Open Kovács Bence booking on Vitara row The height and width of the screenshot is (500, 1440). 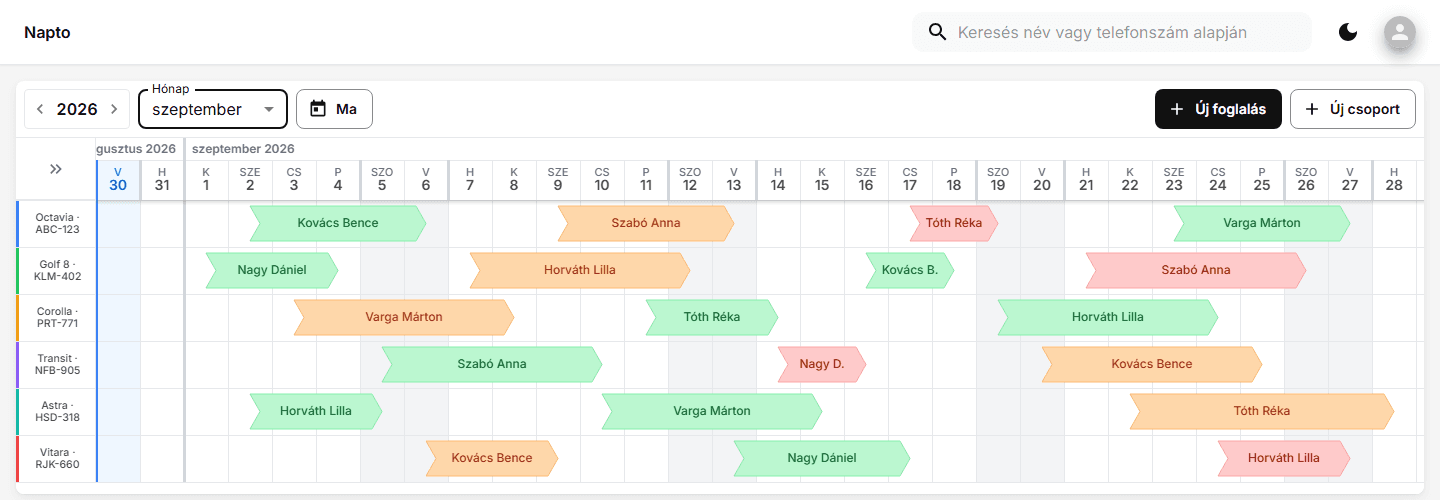492,458
